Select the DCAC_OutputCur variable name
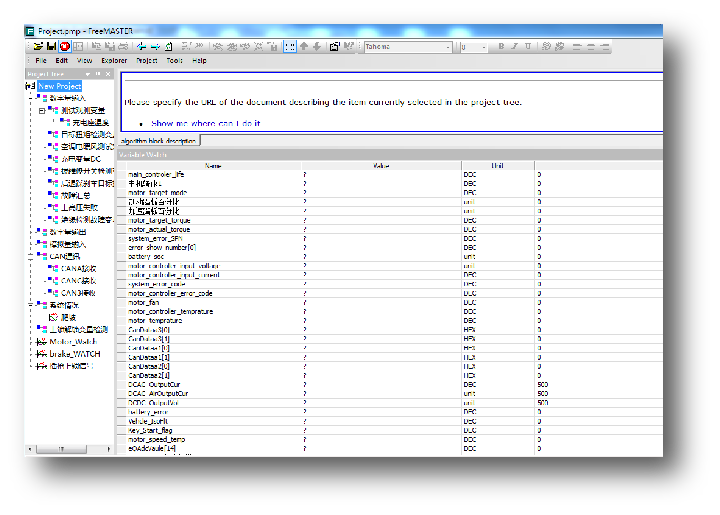 click(x=154, y=385)
